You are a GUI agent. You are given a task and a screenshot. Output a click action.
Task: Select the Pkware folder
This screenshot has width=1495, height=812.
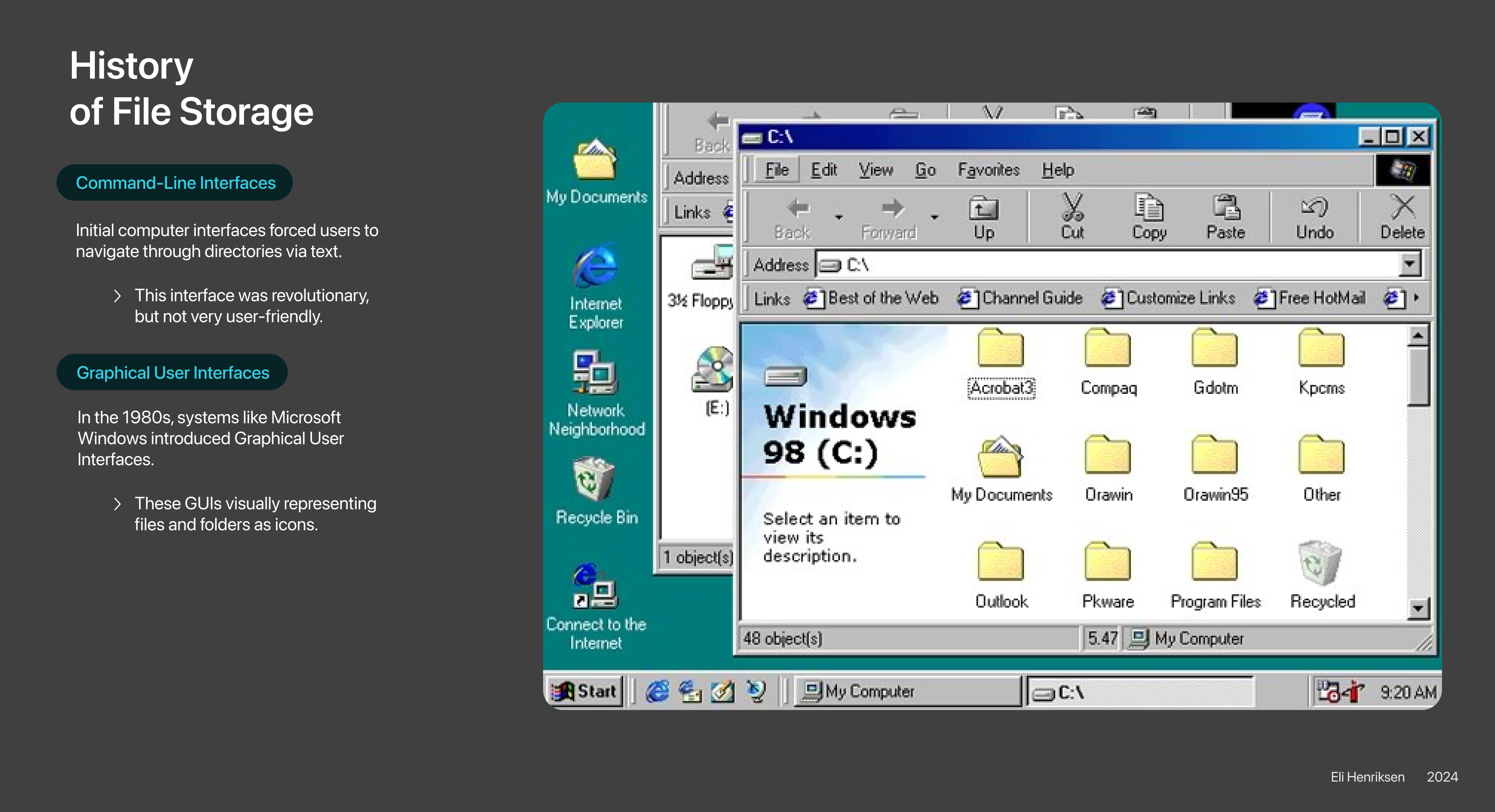pos(1108,576)
